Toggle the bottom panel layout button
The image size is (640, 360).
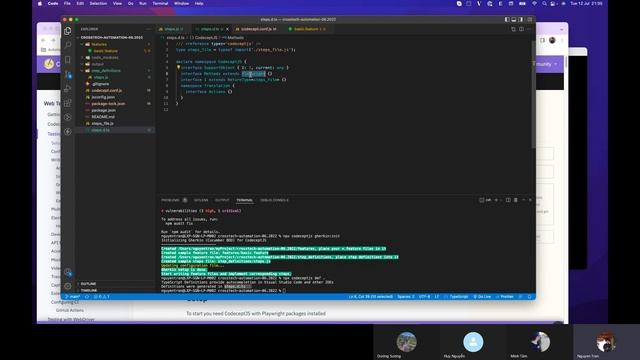point(514,20)
